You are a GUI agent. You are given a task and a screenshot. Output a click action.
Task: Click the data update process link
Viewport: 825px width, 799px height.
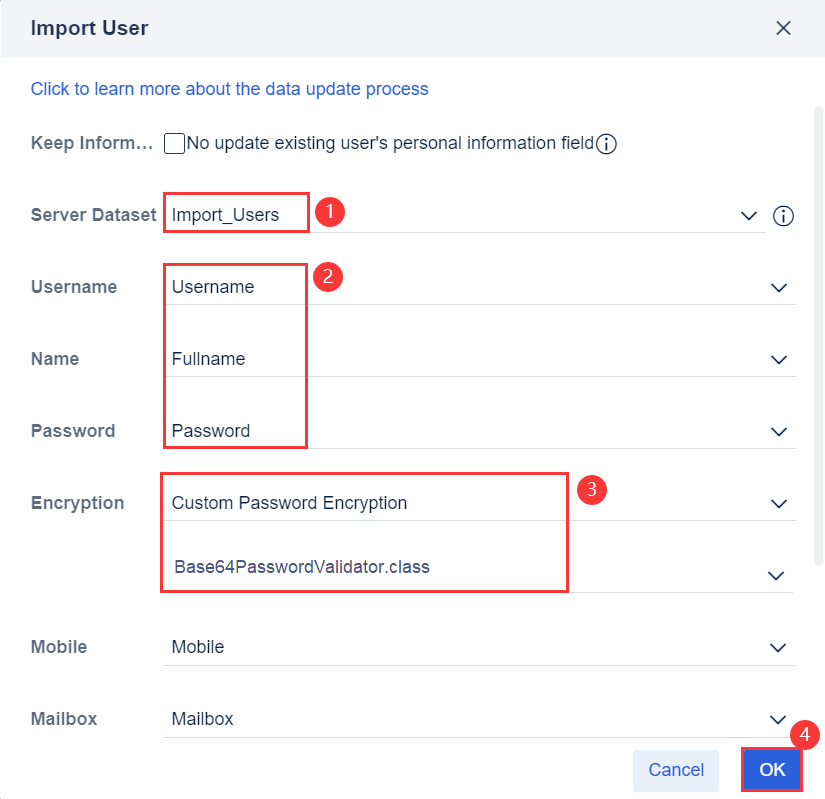coord(229,89)
